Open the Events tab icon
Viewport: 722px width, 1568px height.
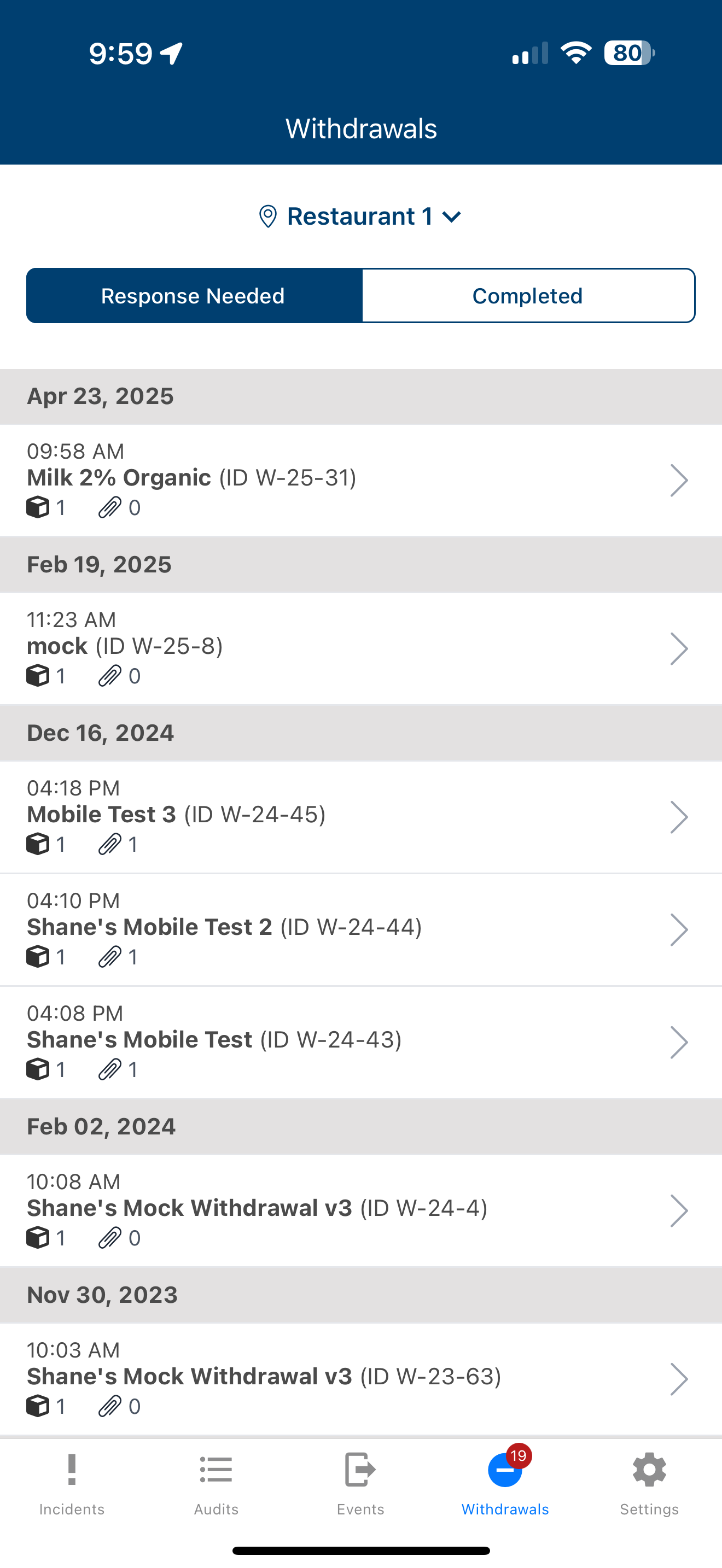pyautogui.click(x=360, y=1470)
